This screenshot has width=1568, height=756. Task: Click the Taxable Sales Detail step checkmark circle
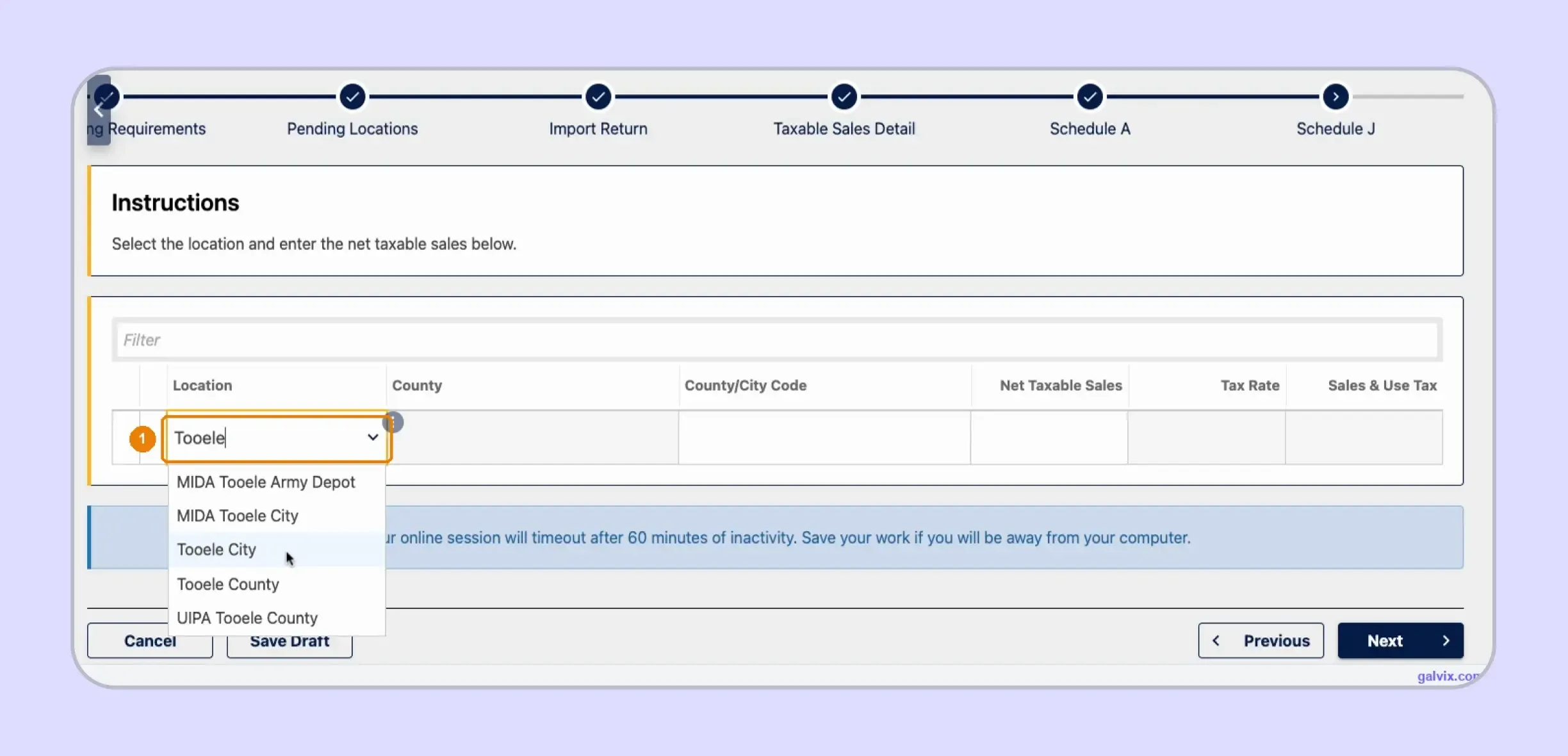pos(844,97)
